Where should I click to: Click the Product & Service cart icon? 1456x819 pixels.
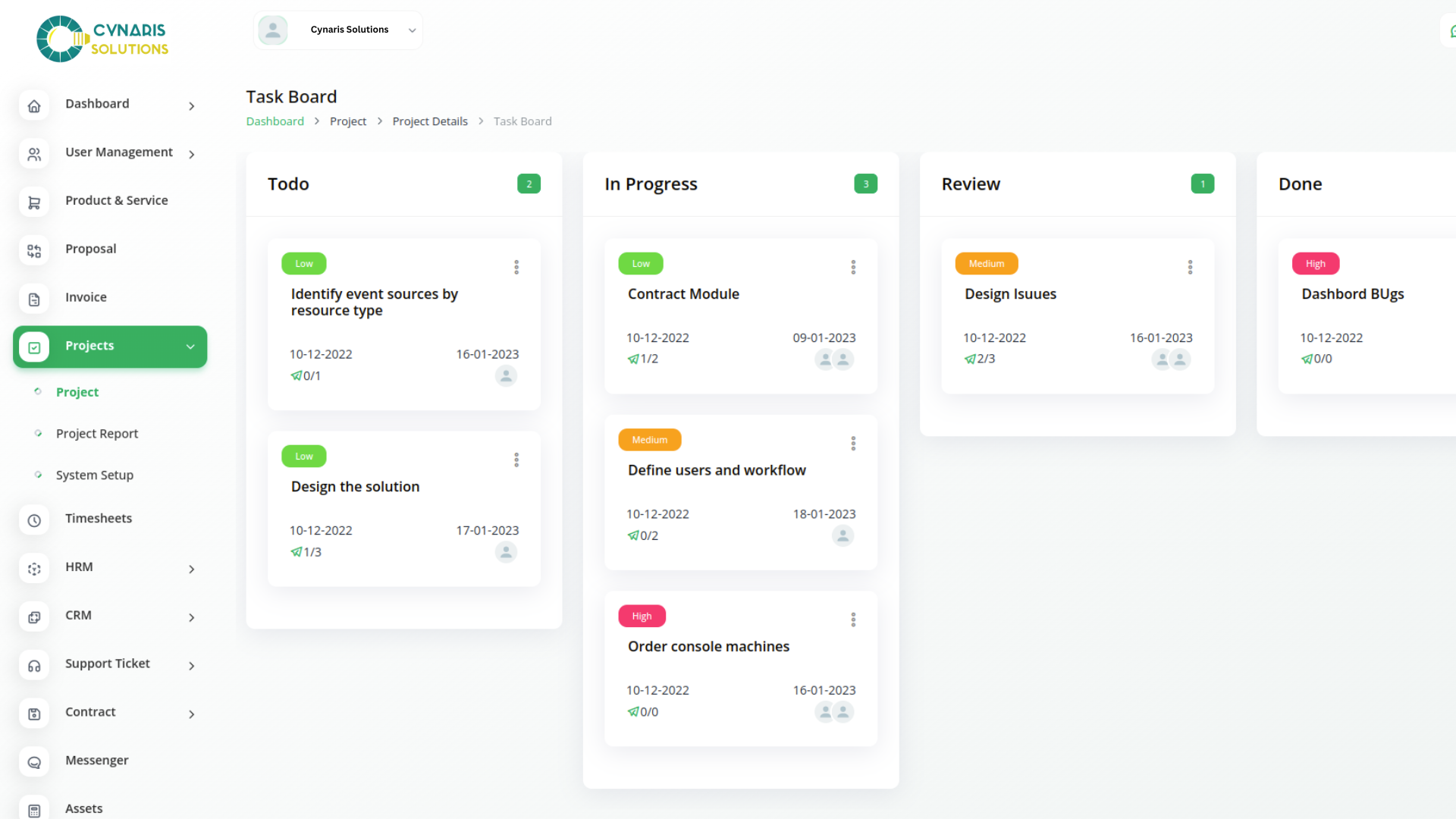34,202
